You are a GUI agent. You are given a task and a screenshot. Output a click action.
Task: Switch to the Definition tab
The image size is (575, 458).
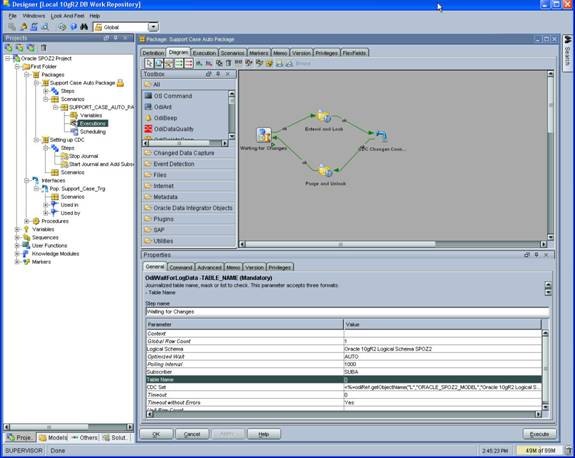[153, 53]
